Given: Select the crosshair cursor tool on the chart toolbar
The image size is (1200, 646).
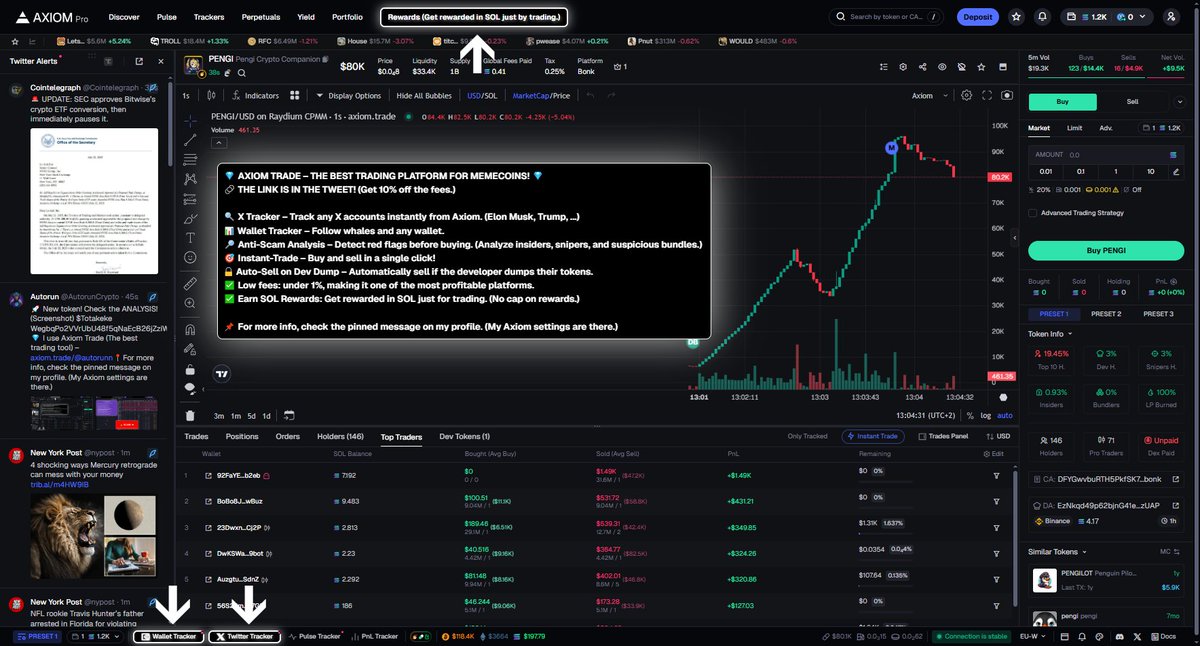Looking at the screenshot, I should tap(190, 119).
